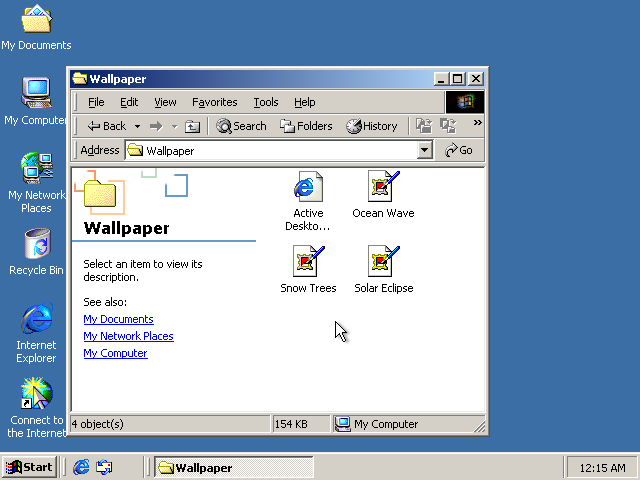Click the Wallpaper taskbar button
This screenshot has height=480, width=640.
[234, 467]
